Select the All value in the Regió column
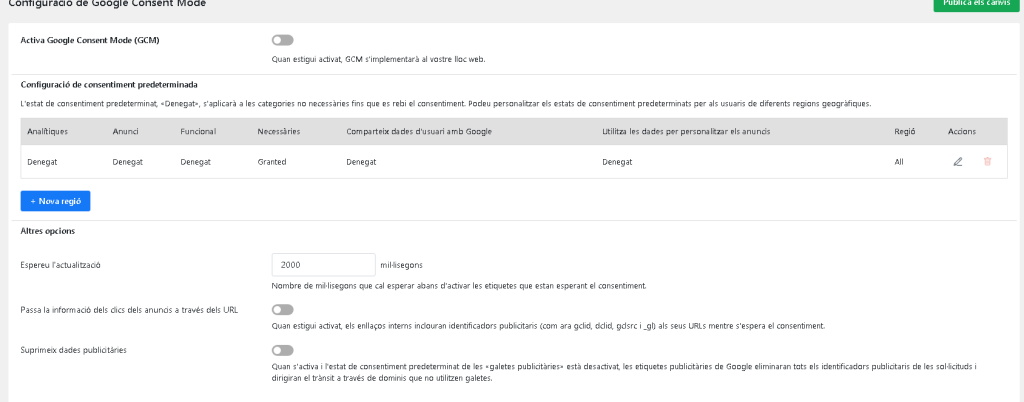Image resolution: width=1024 pixels, height=402 pixels. [x=899, y=161]
